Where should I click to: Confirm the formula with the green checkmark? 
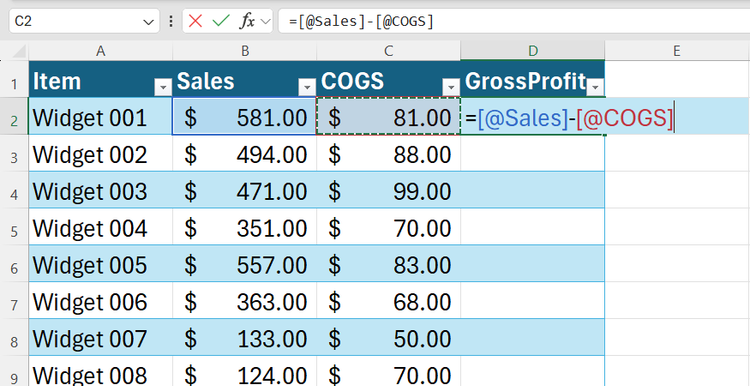pos(221,21)
